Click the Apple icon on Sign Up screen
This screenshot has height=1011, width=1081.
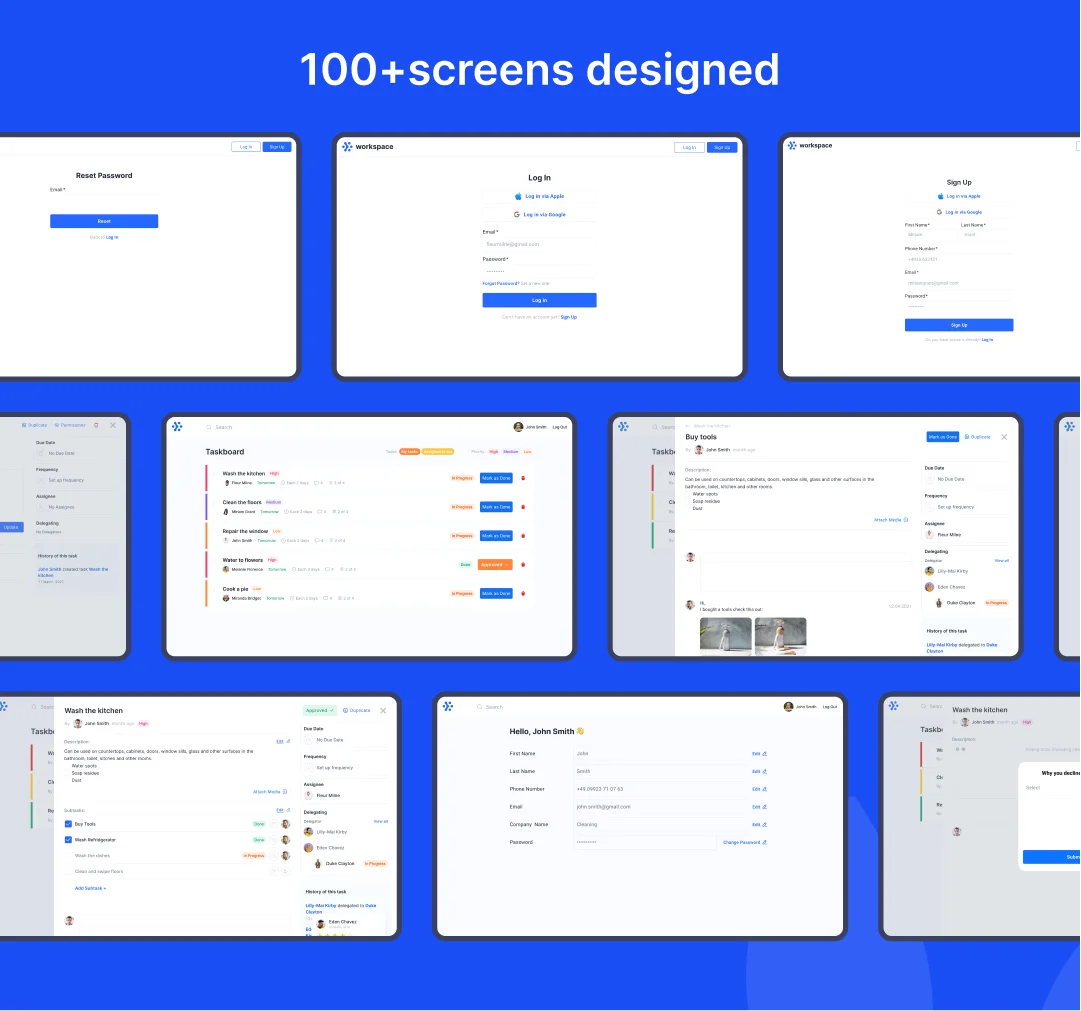pos(940,197)
